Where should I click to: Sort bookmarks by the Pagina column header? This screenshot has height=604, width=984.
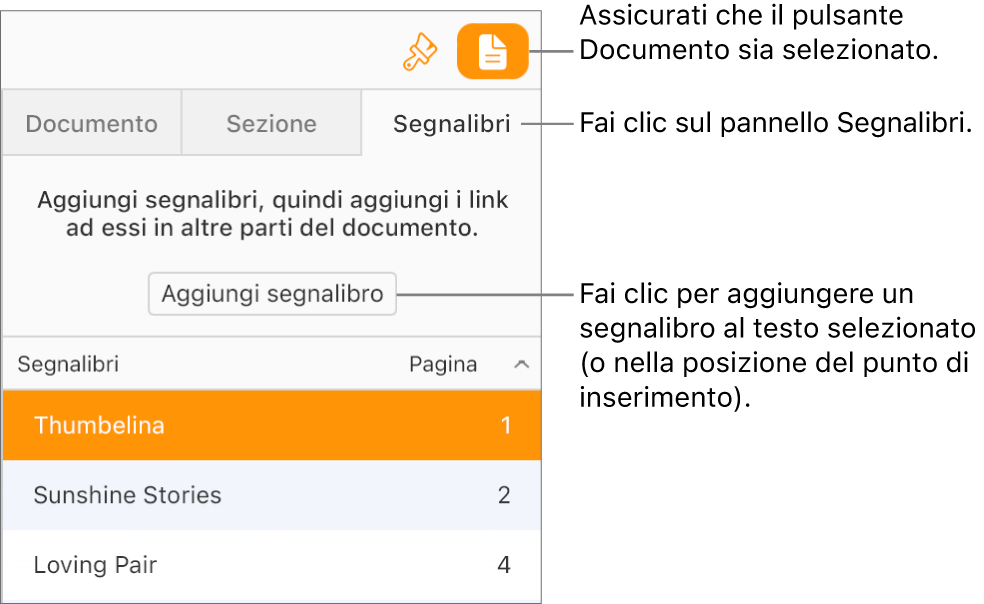tap(443, 364)
